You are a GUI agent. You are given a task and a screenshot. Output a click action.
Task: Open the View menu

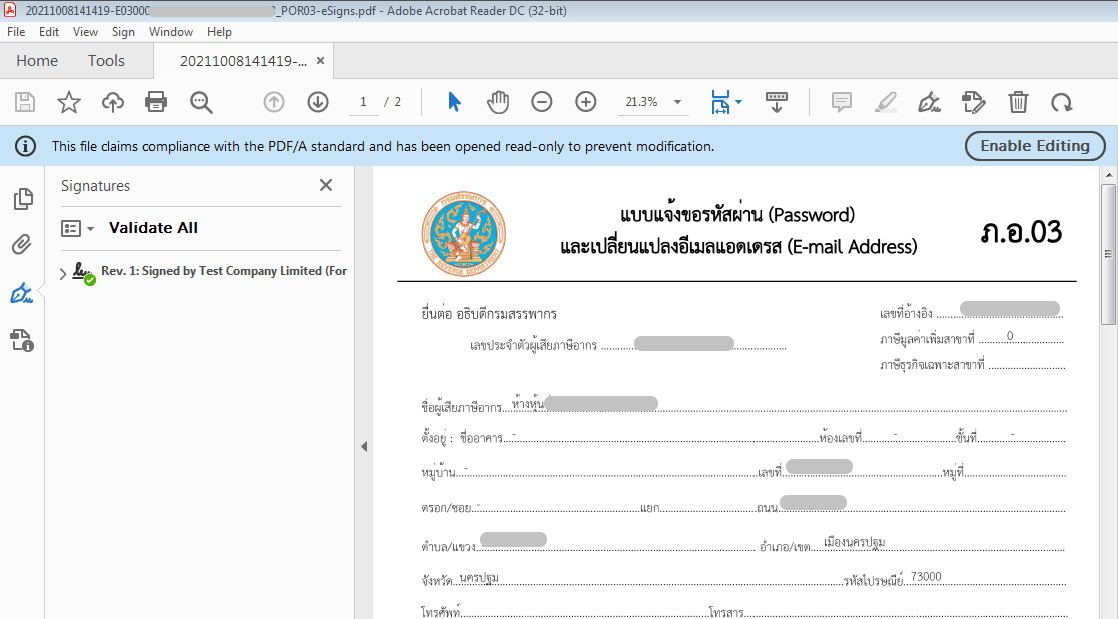click(85, 32)
